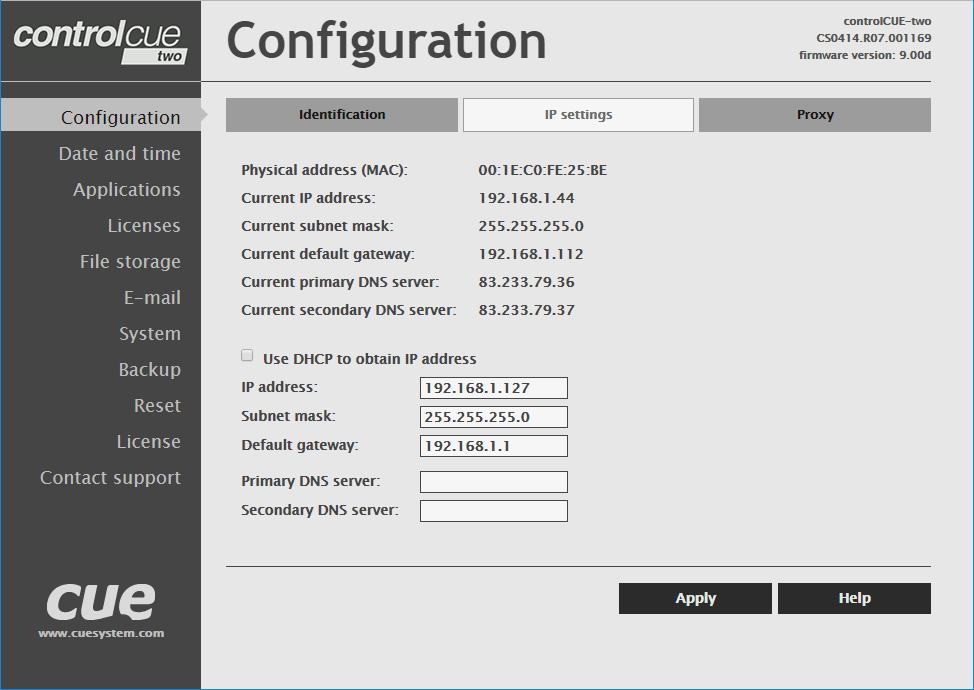Click the controlCUE-two device name text
974x690 pixels.
pyautogui.click(x=887, y=21)
